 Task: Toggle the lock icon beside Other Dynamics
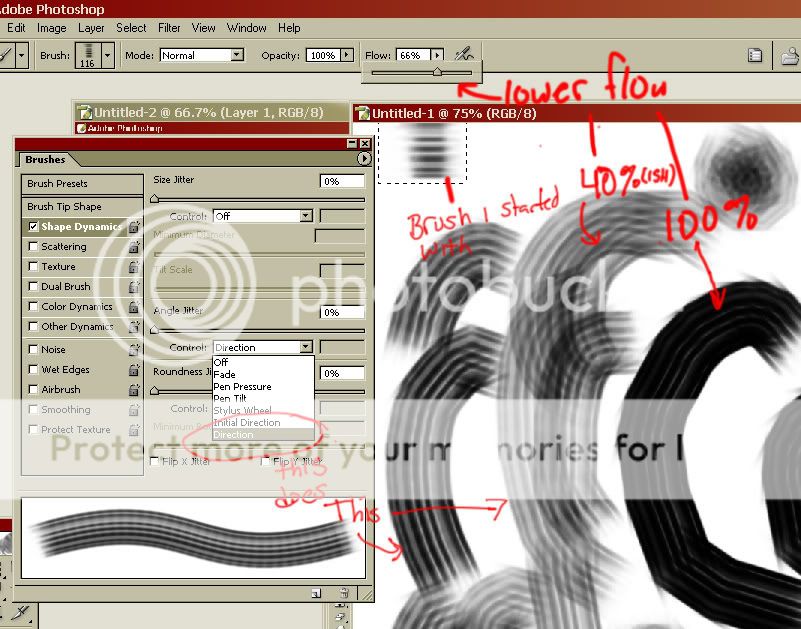(134, 327)
